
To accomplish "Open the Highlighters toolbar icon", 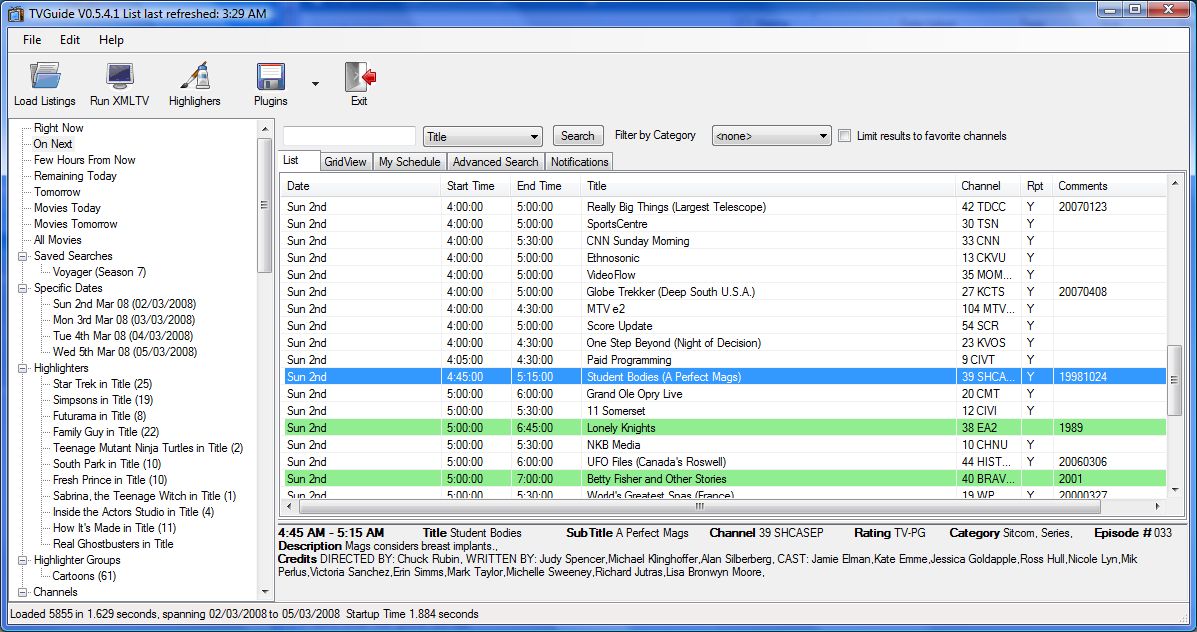I will (x=195, y=76).
